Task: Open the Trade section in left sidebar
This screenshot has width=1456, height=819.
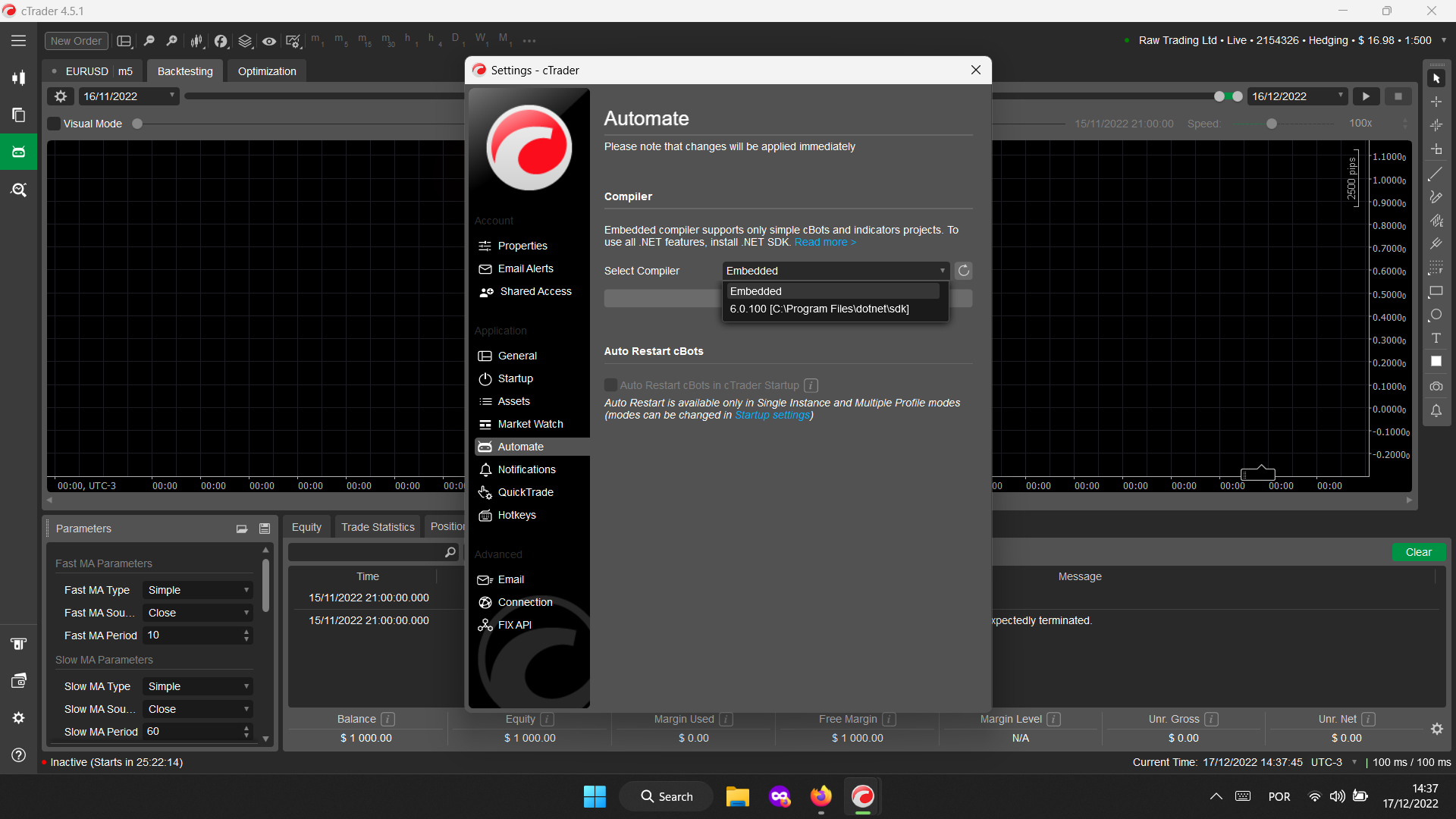Action: (18, 77)
